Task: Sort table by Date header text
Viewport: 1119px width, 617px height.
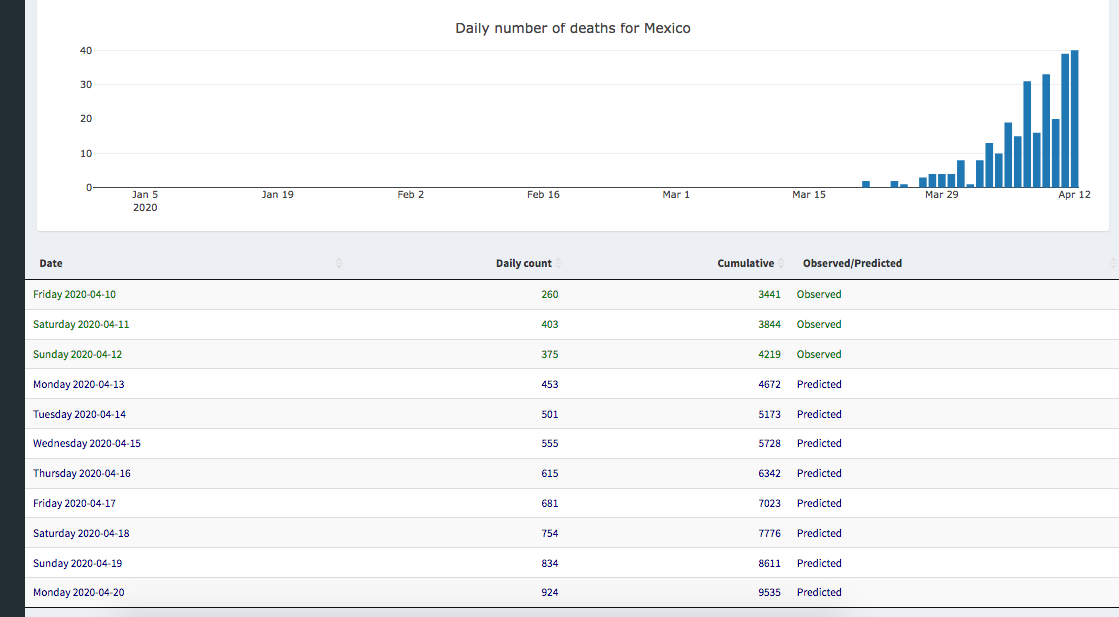Action: tap(51, 264)
